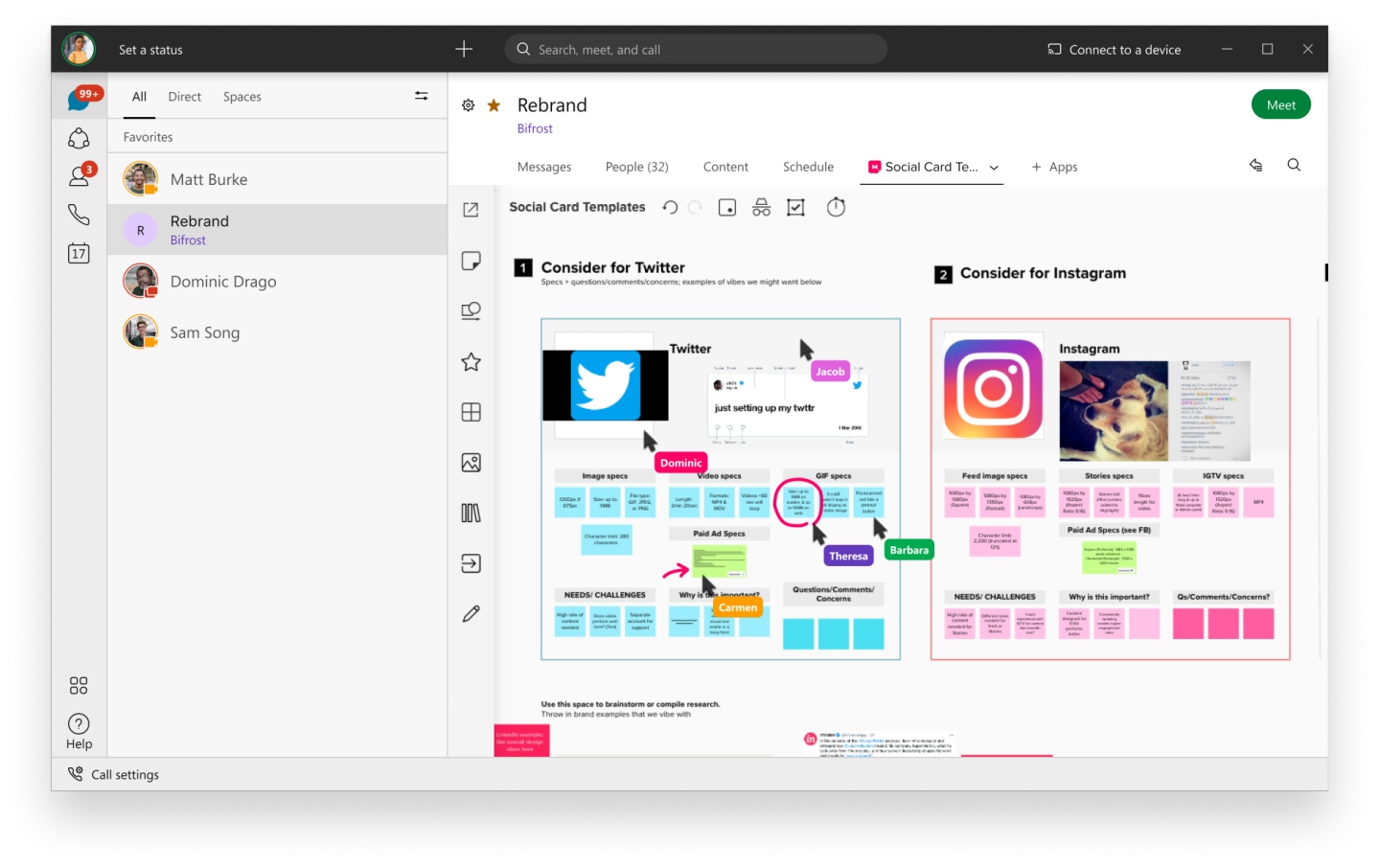Switch to the Spaces filter tab

click(x=242, y=97)
